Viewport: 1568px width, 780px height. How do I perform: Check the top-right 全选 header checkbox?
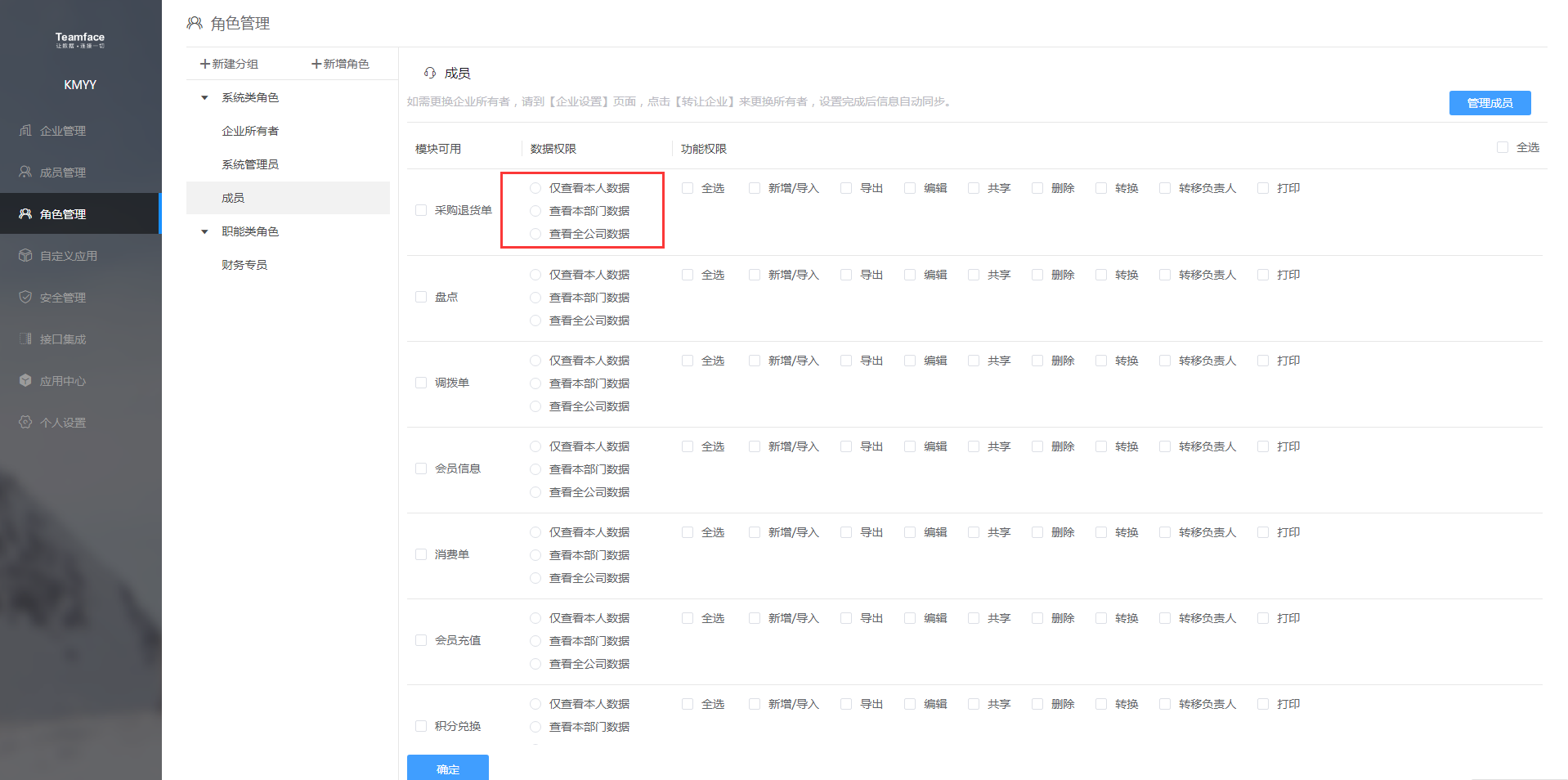pos(1502,147)
